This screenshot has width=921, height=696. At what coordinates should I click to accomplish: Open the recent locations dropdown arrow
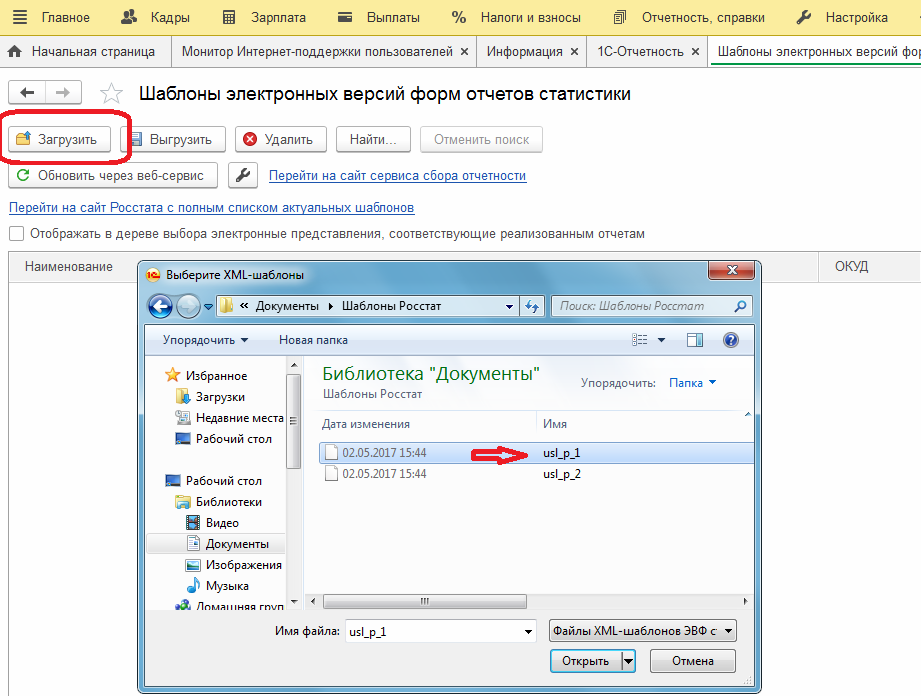pyautogui.click(x=208, y=307)
